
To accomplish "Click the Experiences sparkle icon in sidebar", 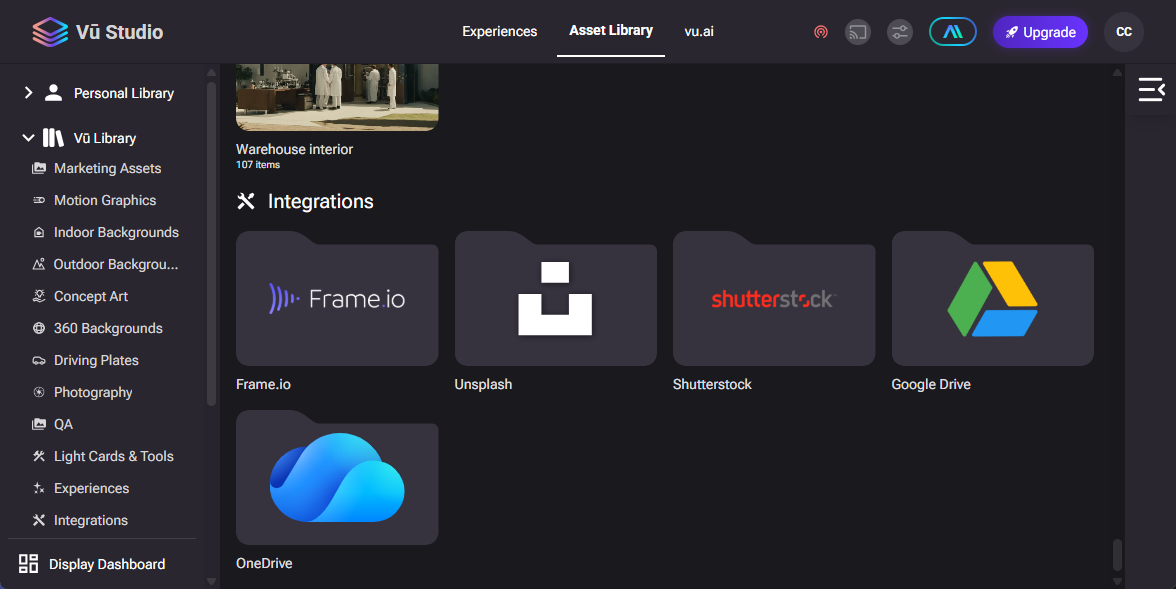I will 39,488.
